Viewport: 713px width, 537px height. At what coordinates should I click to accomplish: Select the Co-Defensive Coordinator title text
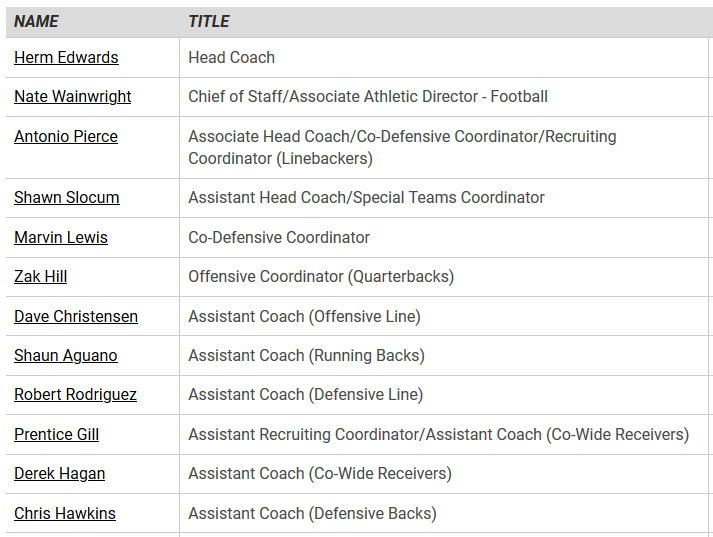(279, 238)
